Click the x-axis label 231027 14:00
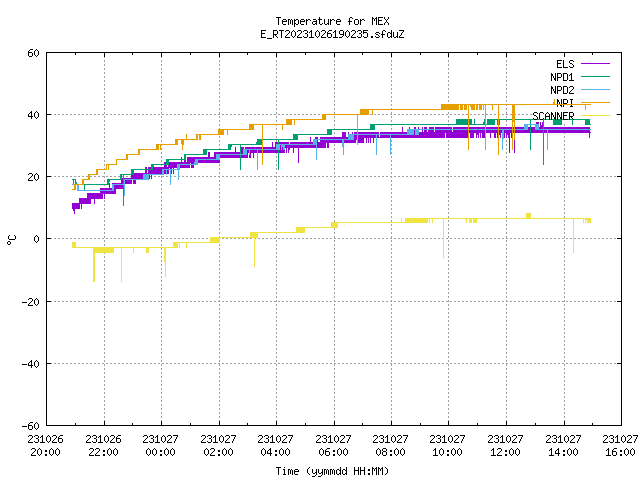This screenshot has width=640, height=480. (x=564, y=446)
